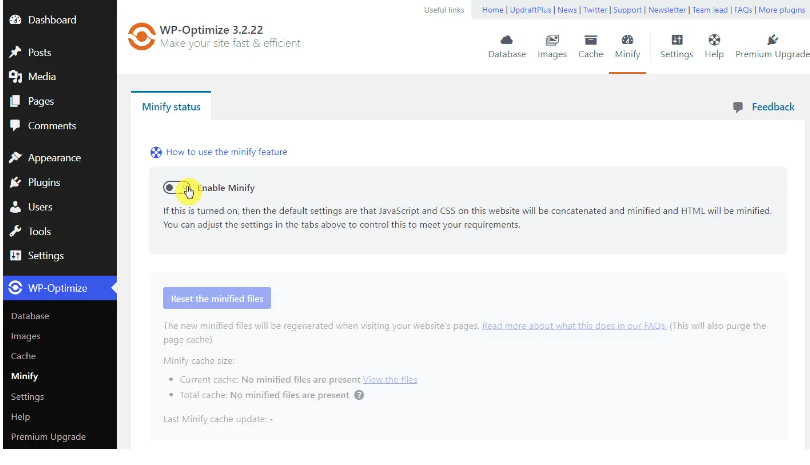Open top Settings tab via sliders icon
This screenshot has width=810, height=465.
tap(677, 40)
